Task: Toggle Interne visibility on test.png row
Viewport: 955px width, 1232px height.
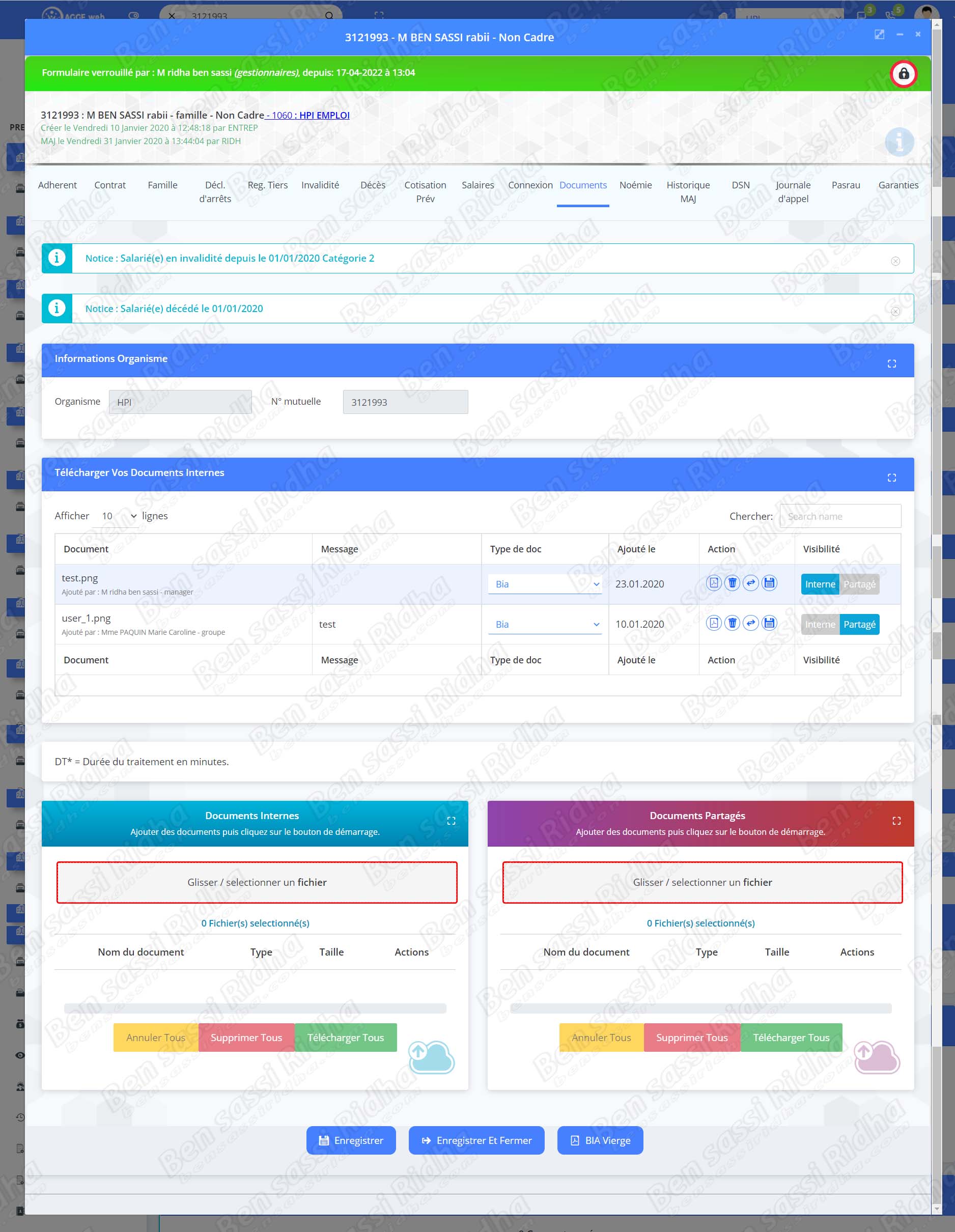Action: tap(820, 584)
